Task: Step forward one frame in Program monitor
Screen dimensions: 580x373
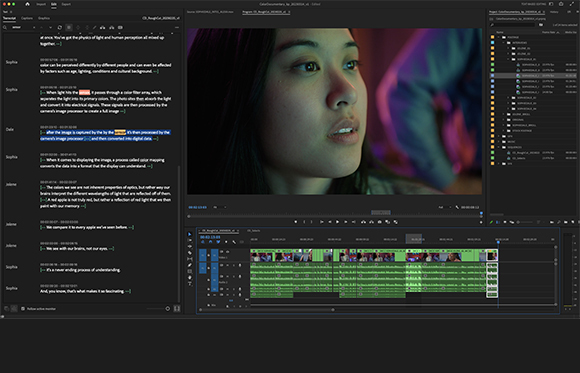Action: [345, 222]
